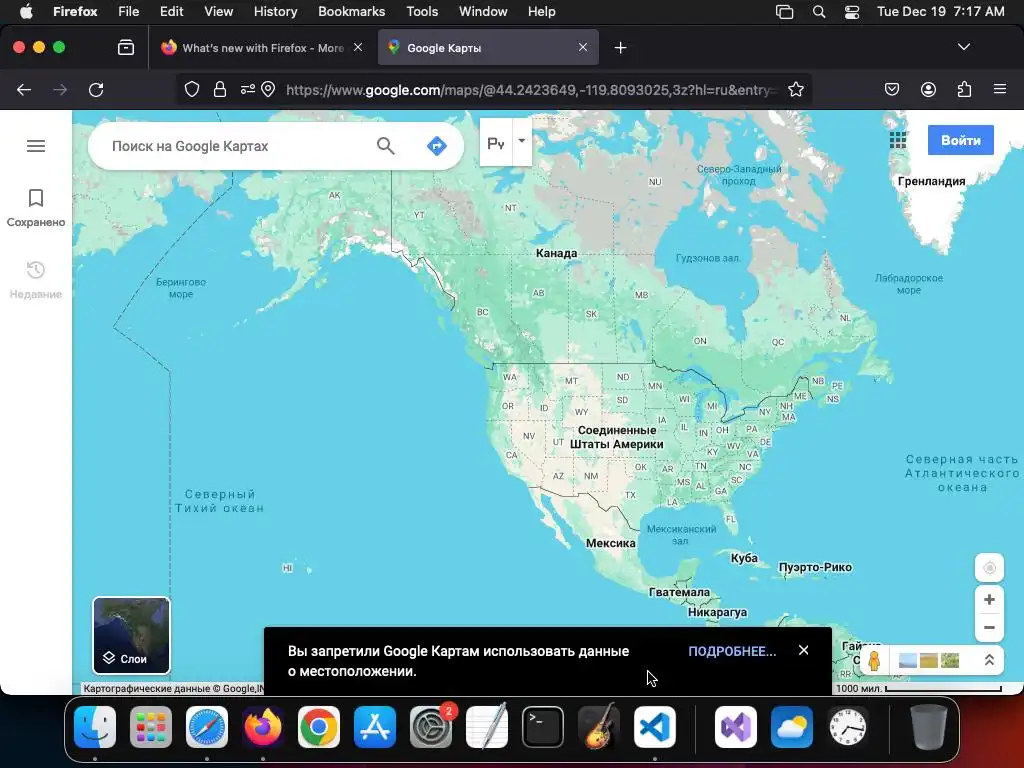The image size is (1024, 768).
Task: Click the ПОДРОБНЕЕ link
Action: pyautogui.click(x=732, y=651)
